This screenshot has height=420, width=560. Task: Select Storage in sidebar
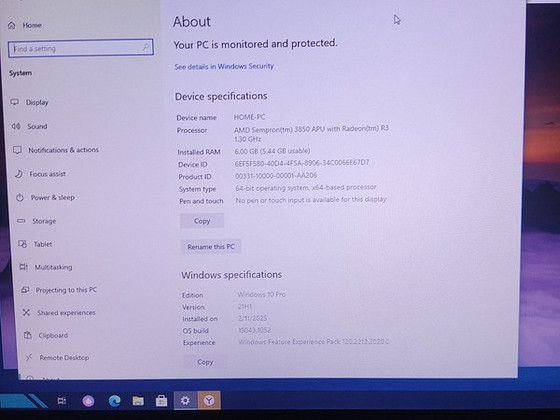tap(36, 221)
